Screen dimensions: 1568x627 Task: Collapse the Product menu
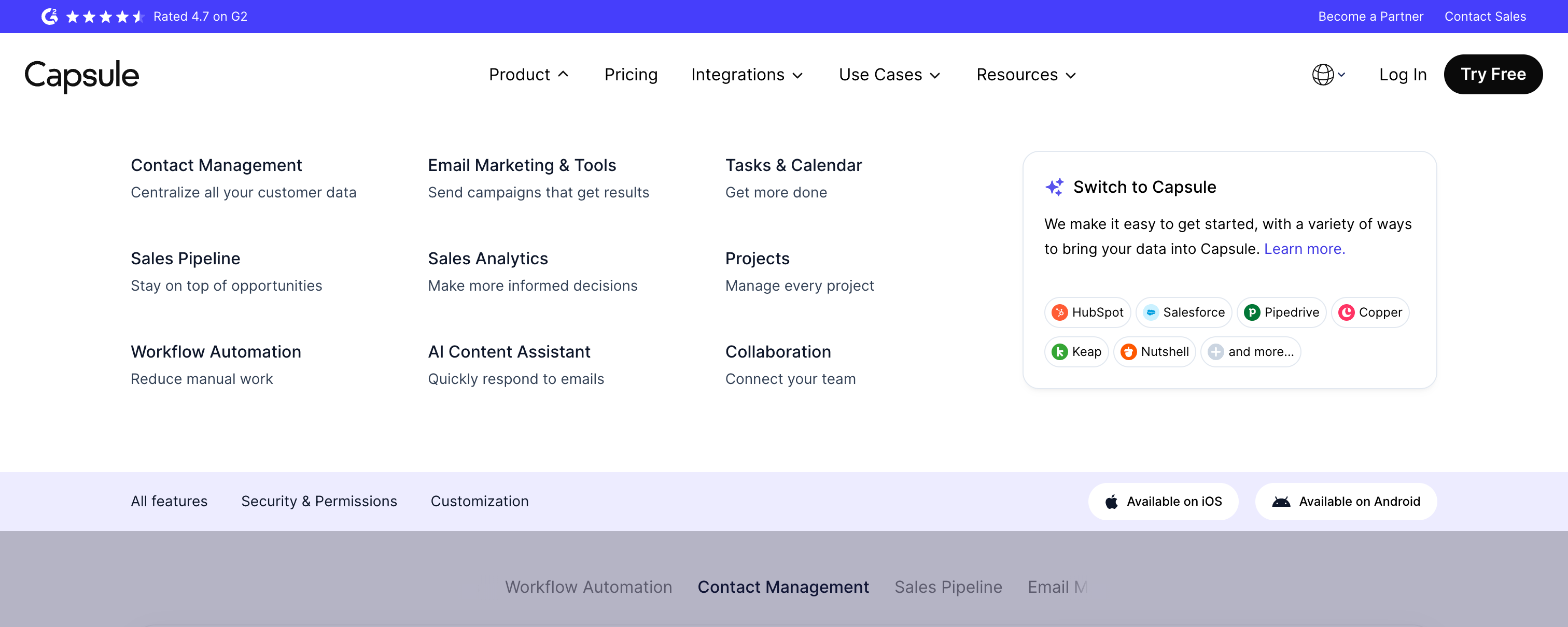pos(528,74)
